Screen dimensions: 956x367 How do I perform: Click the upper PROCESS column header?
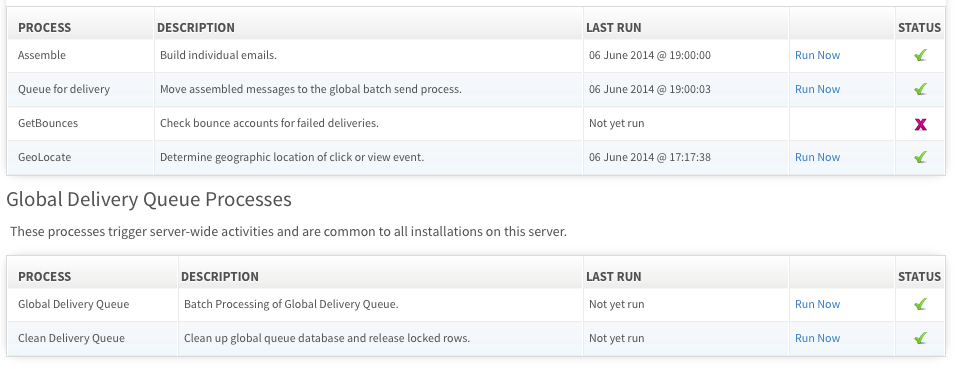coord(45,28)
